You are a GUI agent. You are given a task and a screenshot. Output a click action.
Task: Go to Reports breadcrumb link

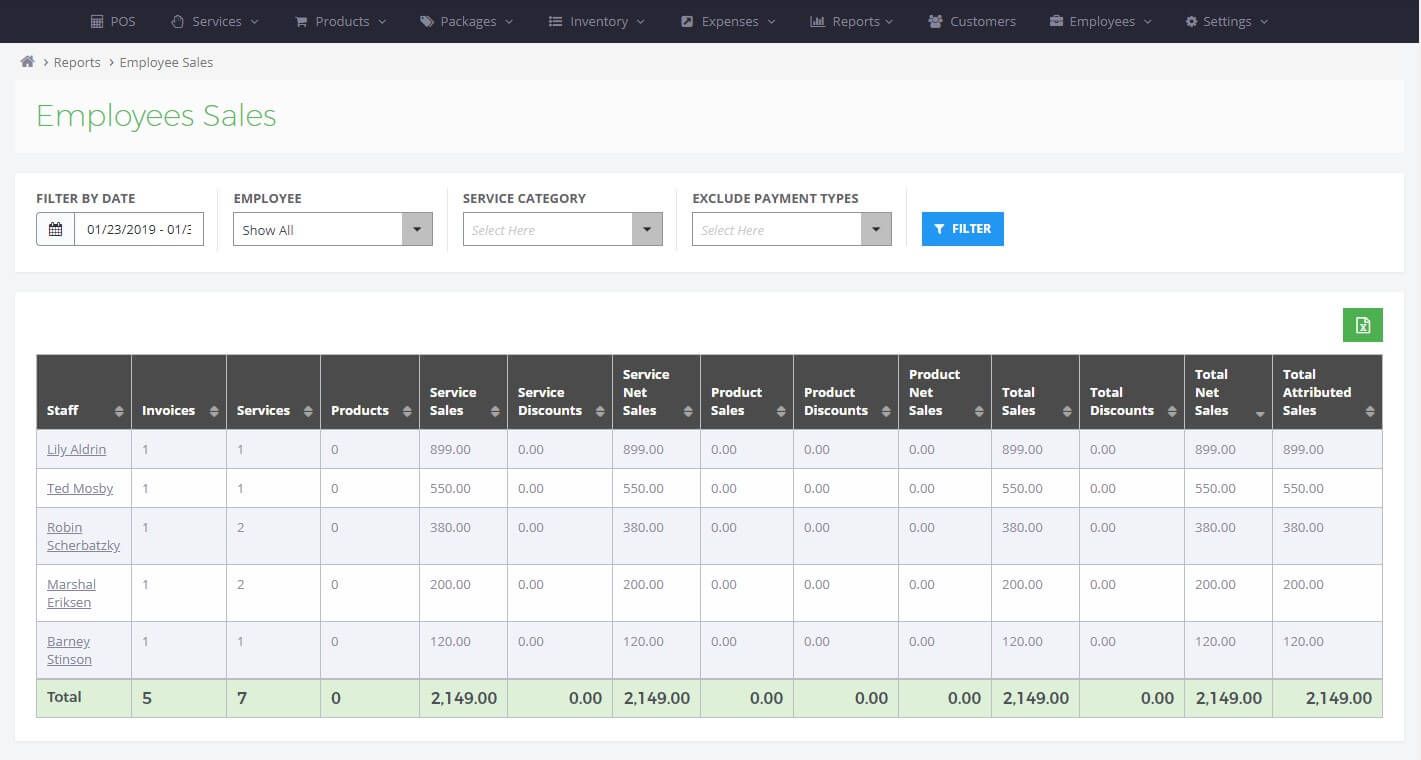point(77,62)
